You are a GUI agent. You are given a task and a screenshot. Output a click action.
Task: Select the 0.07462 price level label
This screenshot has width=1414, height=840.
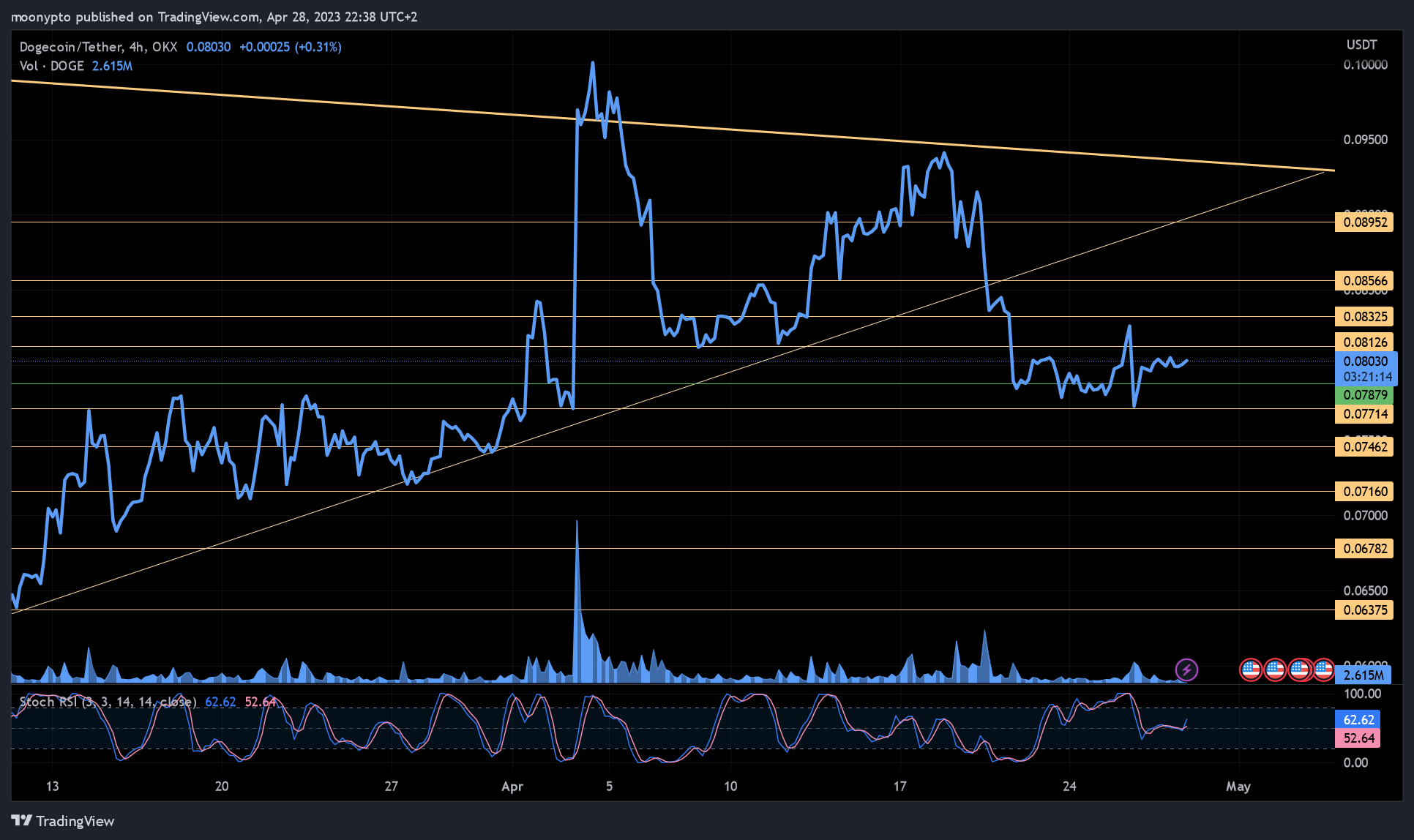point(1364,446)
